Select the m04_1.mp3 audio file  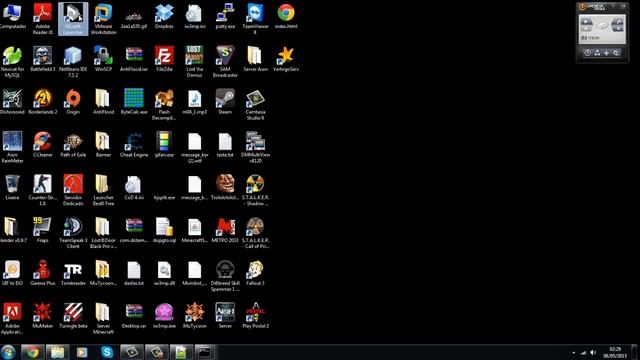[x=195, y=102]
